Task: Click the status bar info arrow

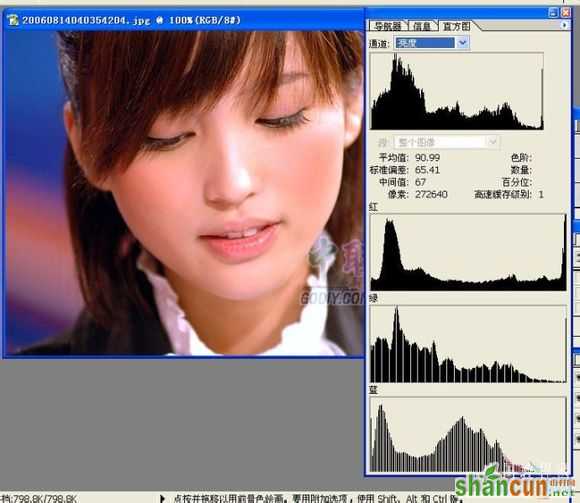Action: (x=162, y=498)
